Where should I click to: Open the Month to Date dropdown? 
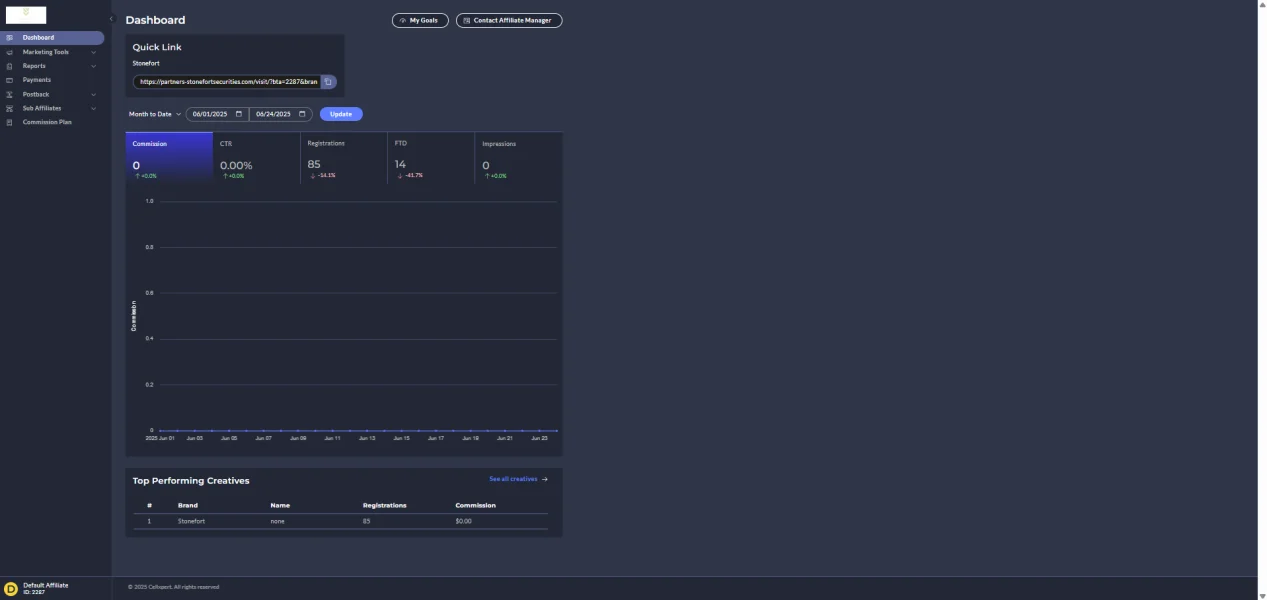pos(155,114)
